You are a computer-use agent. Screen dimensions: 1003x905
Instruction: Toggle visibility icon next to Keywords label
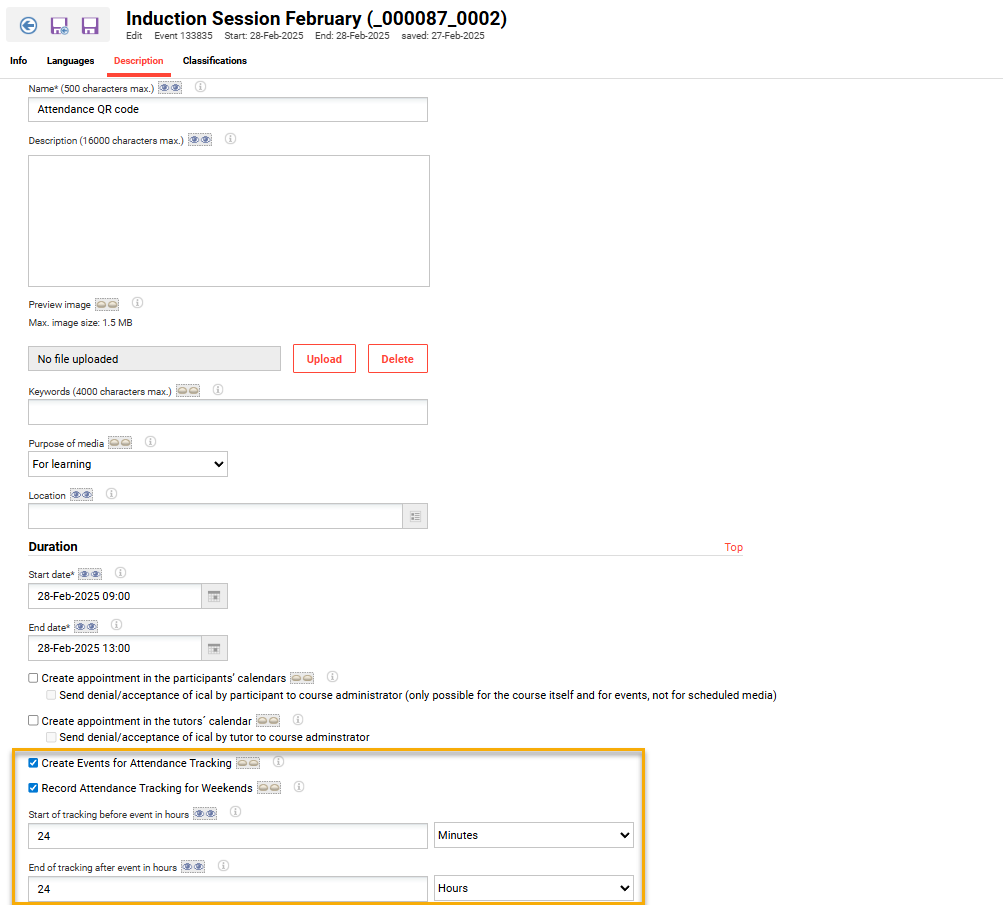point(188,390)
